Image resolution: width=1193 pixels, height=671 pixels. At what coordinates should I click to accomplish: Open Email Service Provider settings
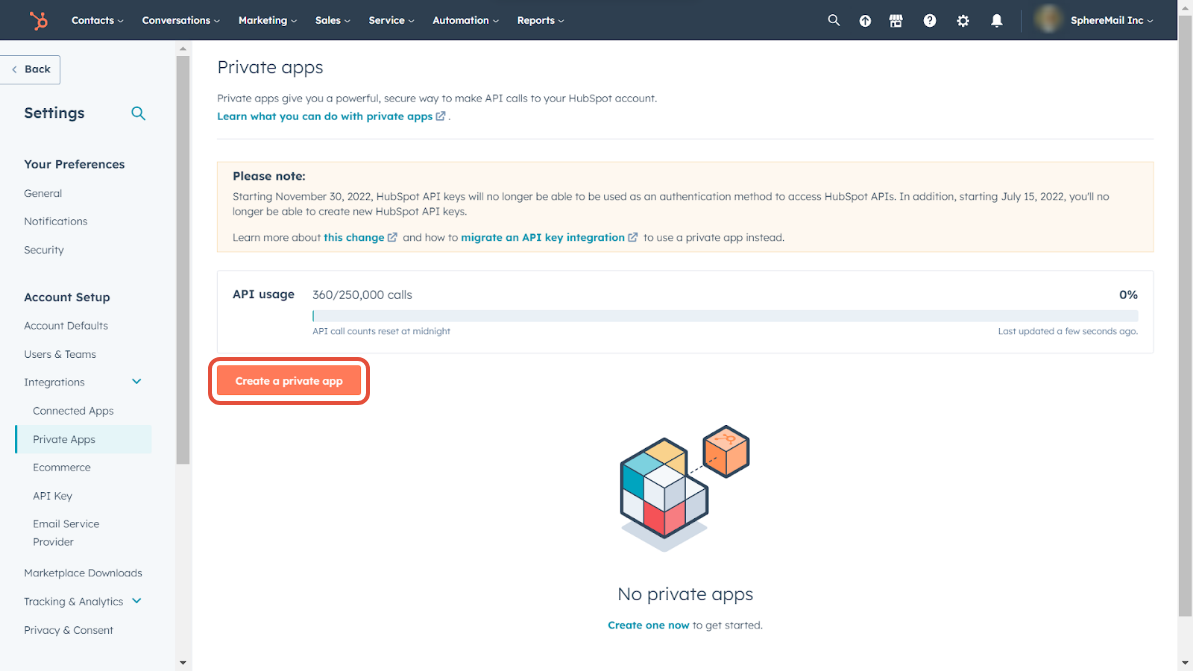coord(65,533)
